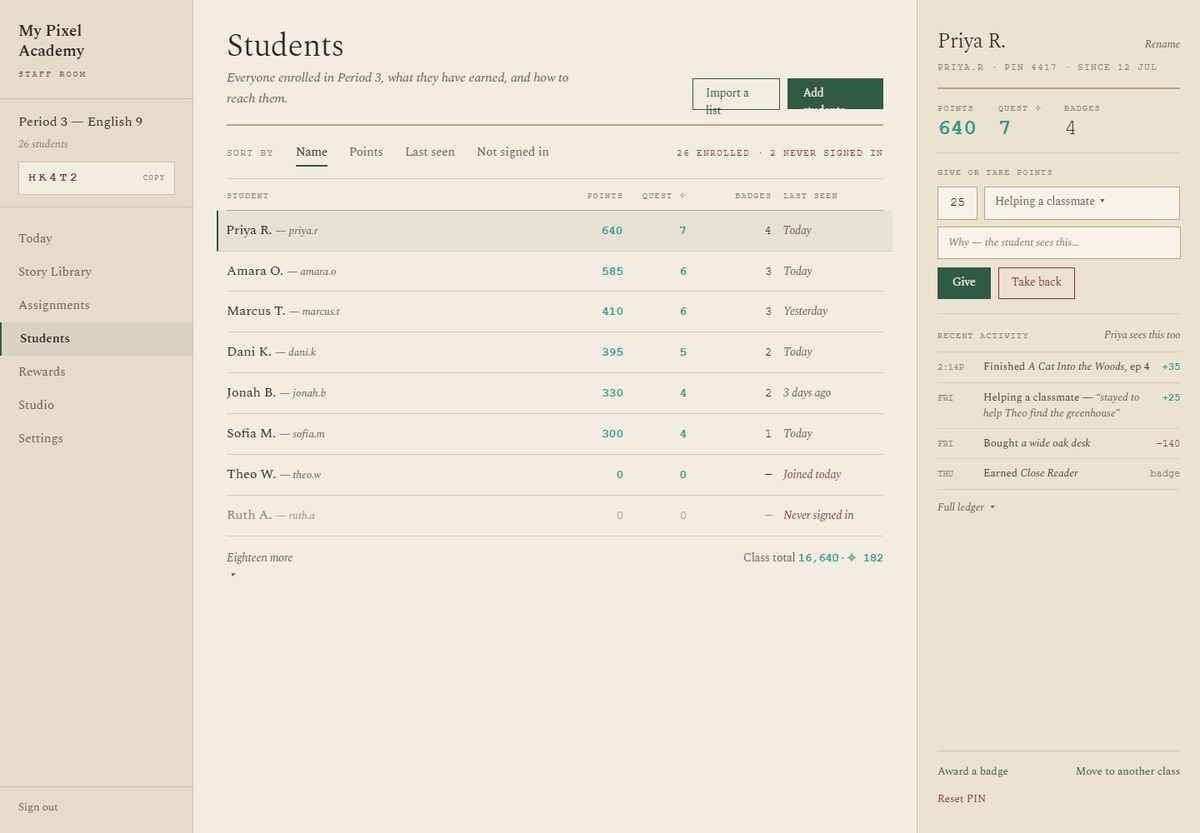Click Import a list button

tap(736, 94)
